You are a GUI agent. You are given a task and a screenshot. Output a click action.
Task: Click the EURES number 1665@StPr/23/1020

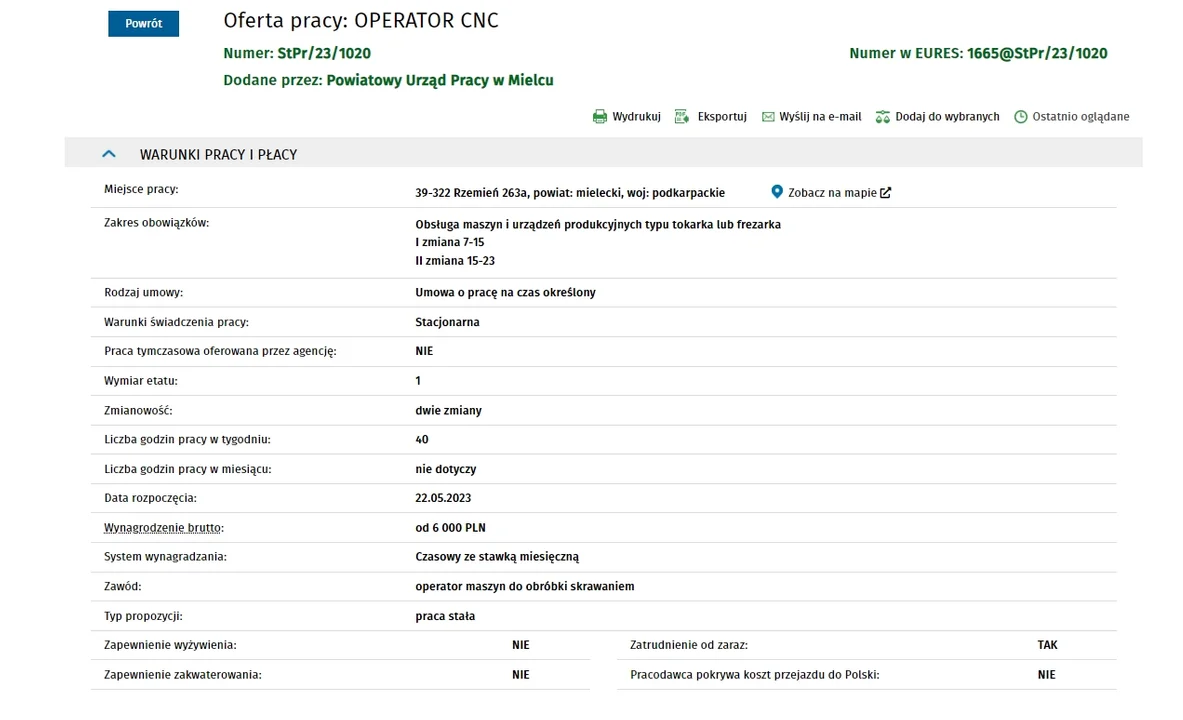point(1037,54)
